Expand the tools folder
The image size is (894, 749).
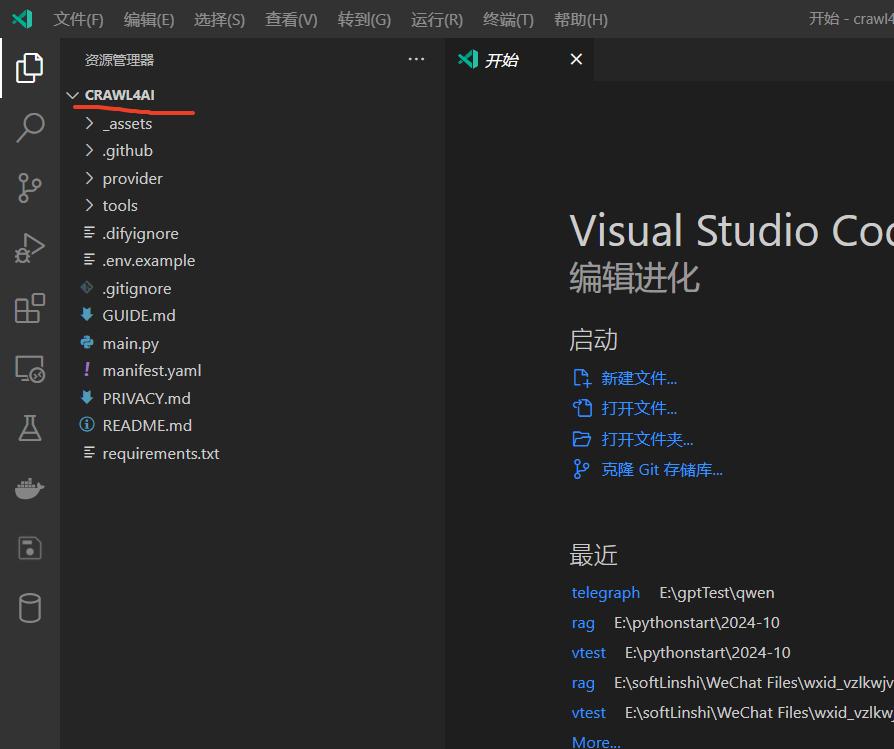[89, 205]
